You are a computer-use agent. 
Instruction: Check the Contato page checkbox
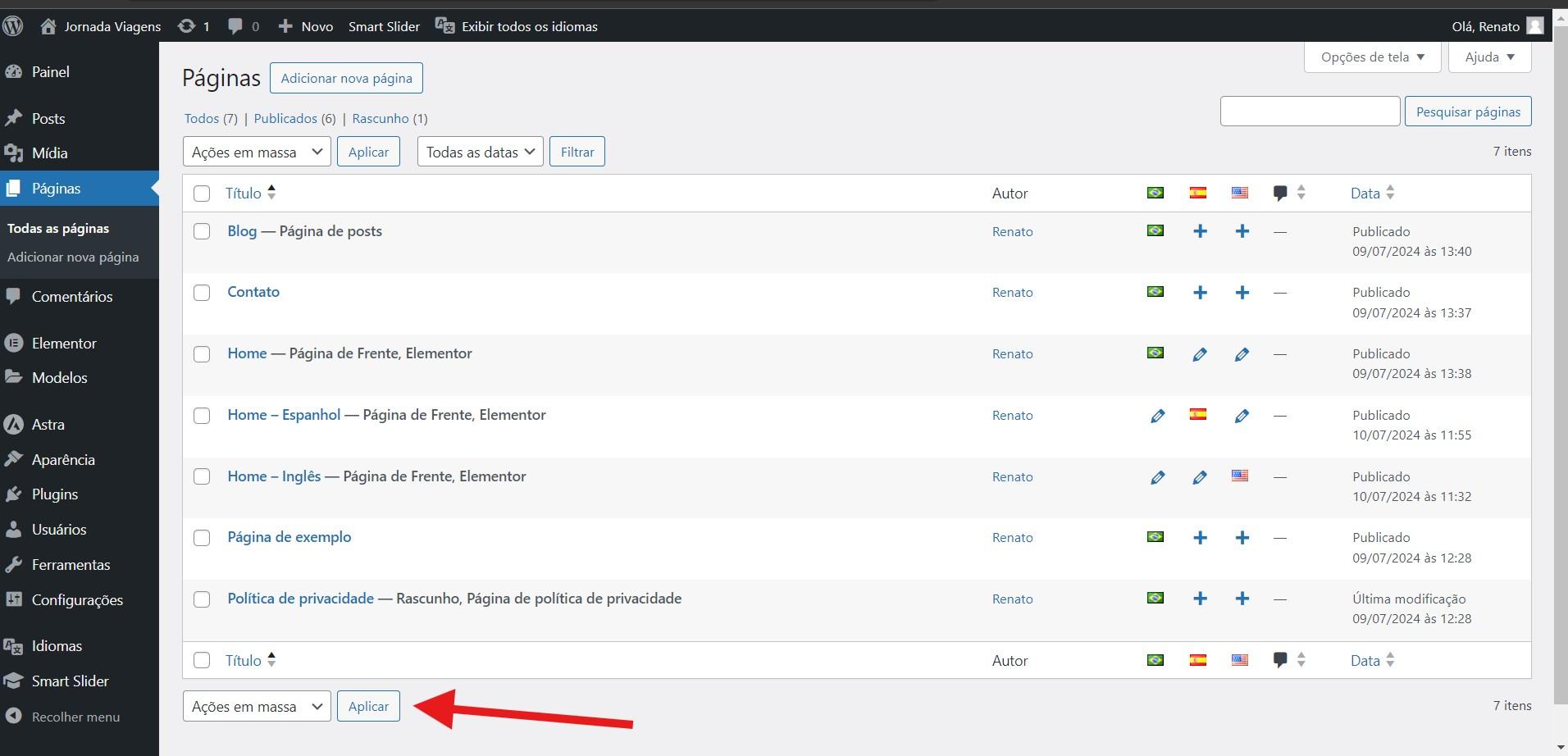click(202, 293)
